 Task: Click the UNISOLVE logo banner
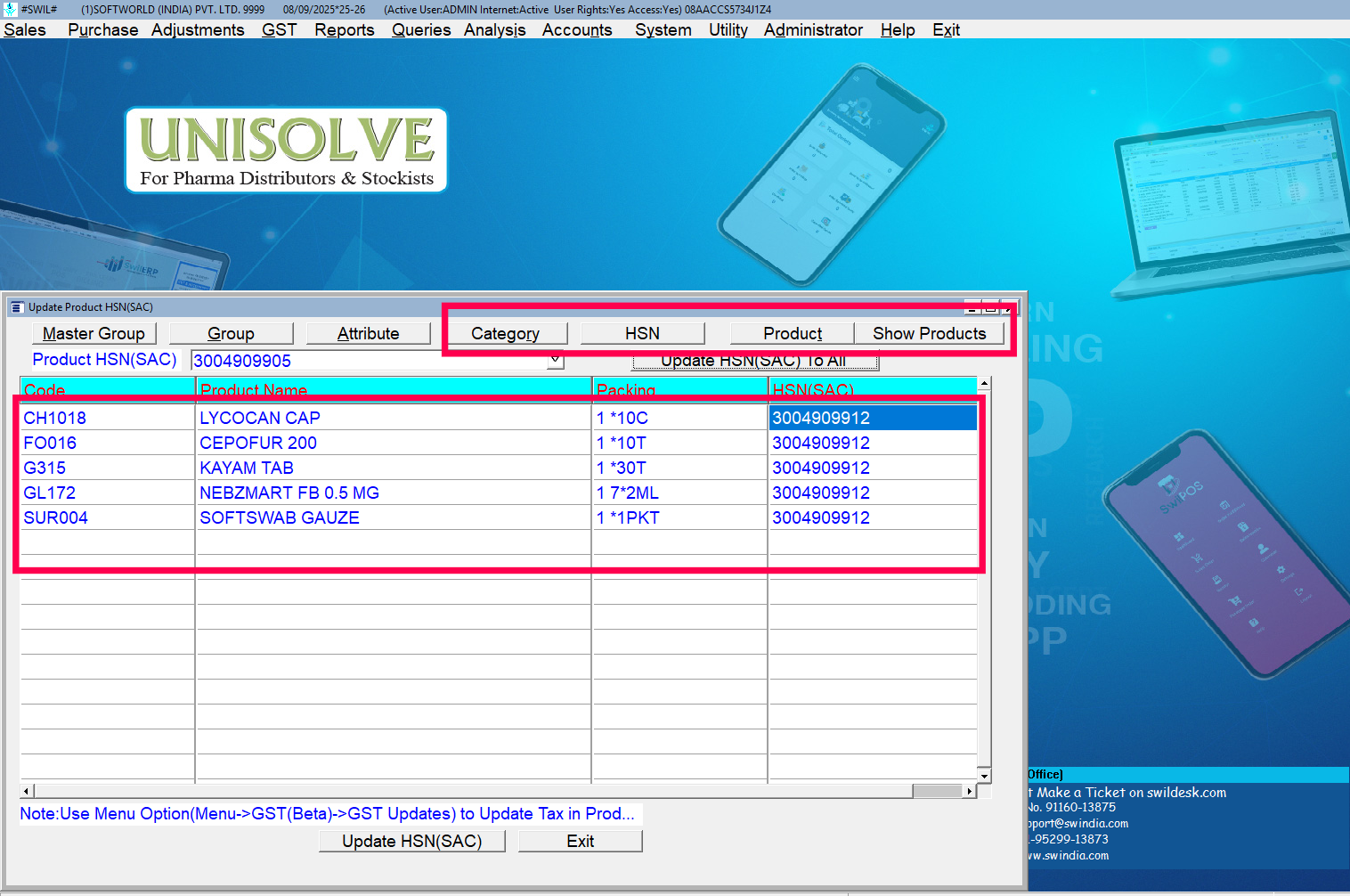point(287,151)
